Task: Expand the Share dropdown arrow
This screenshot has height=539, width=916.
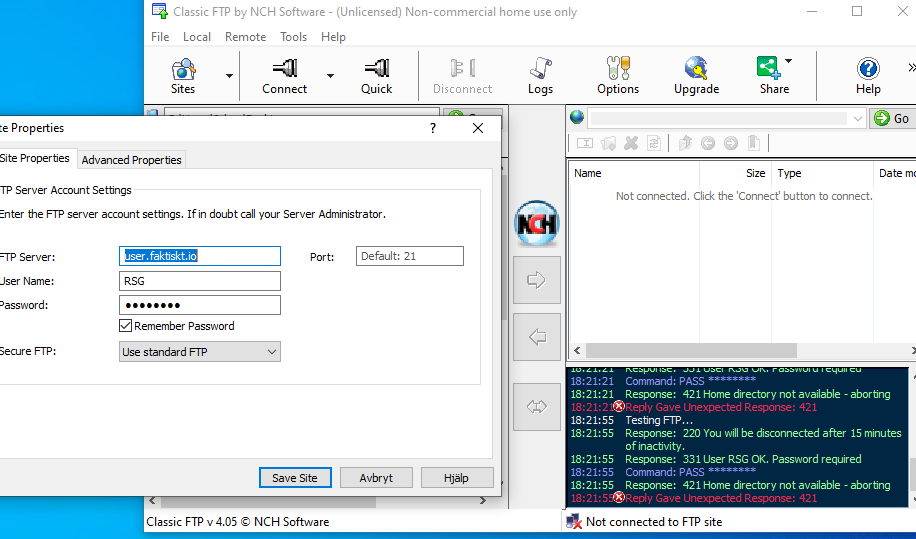Action: 789,61
